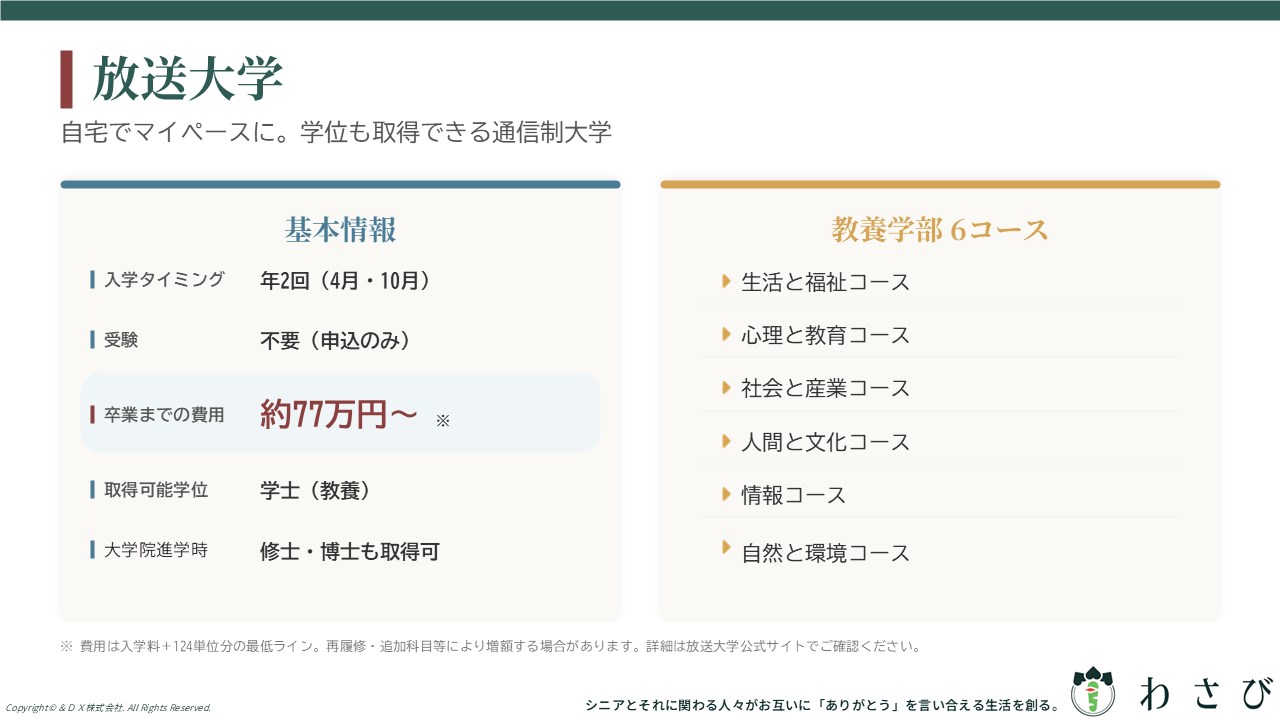Select the 放送大学 slide title

pos(188,79)
